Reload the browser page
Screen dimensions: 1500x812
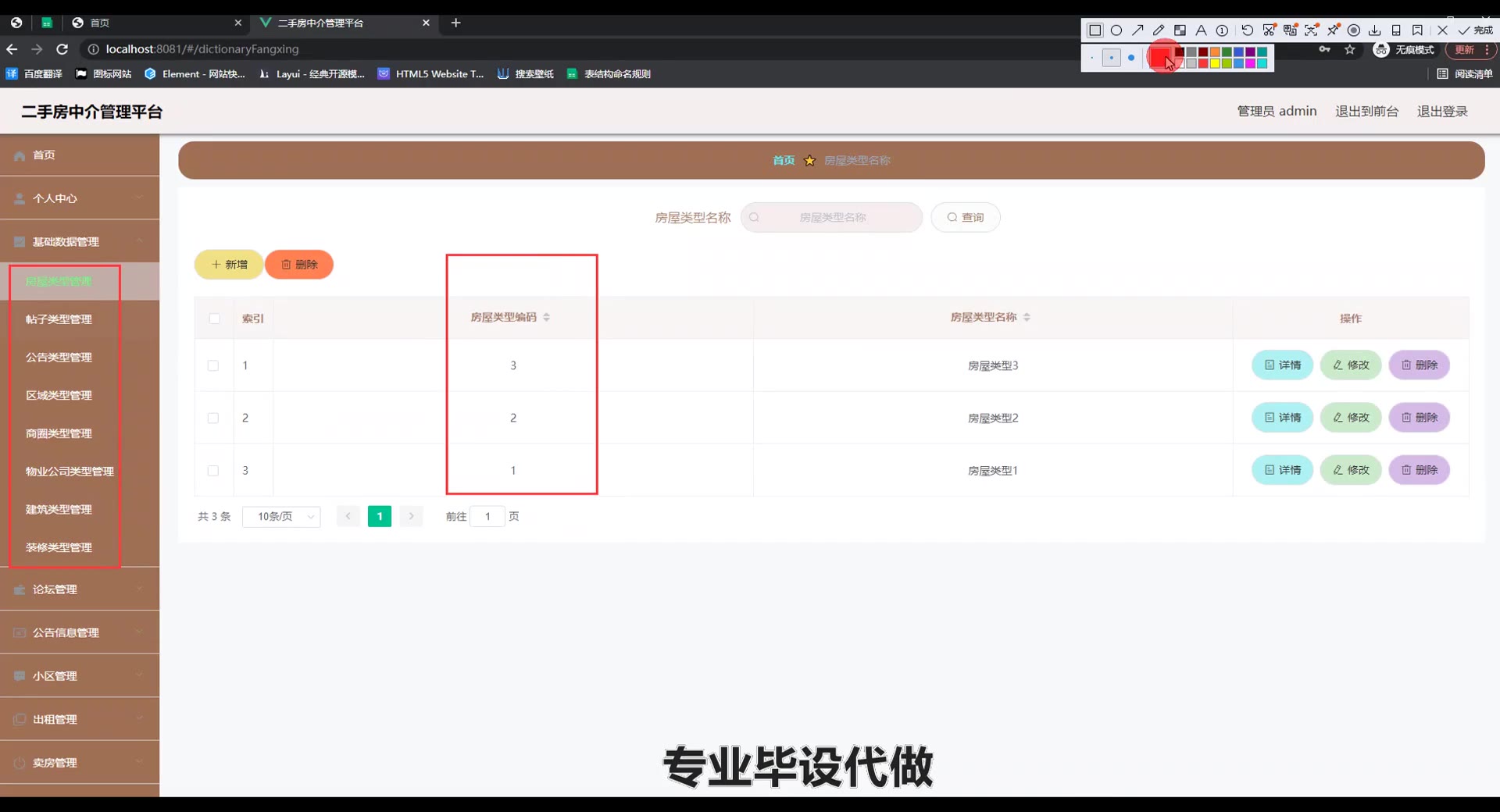(x=62, y=49)
